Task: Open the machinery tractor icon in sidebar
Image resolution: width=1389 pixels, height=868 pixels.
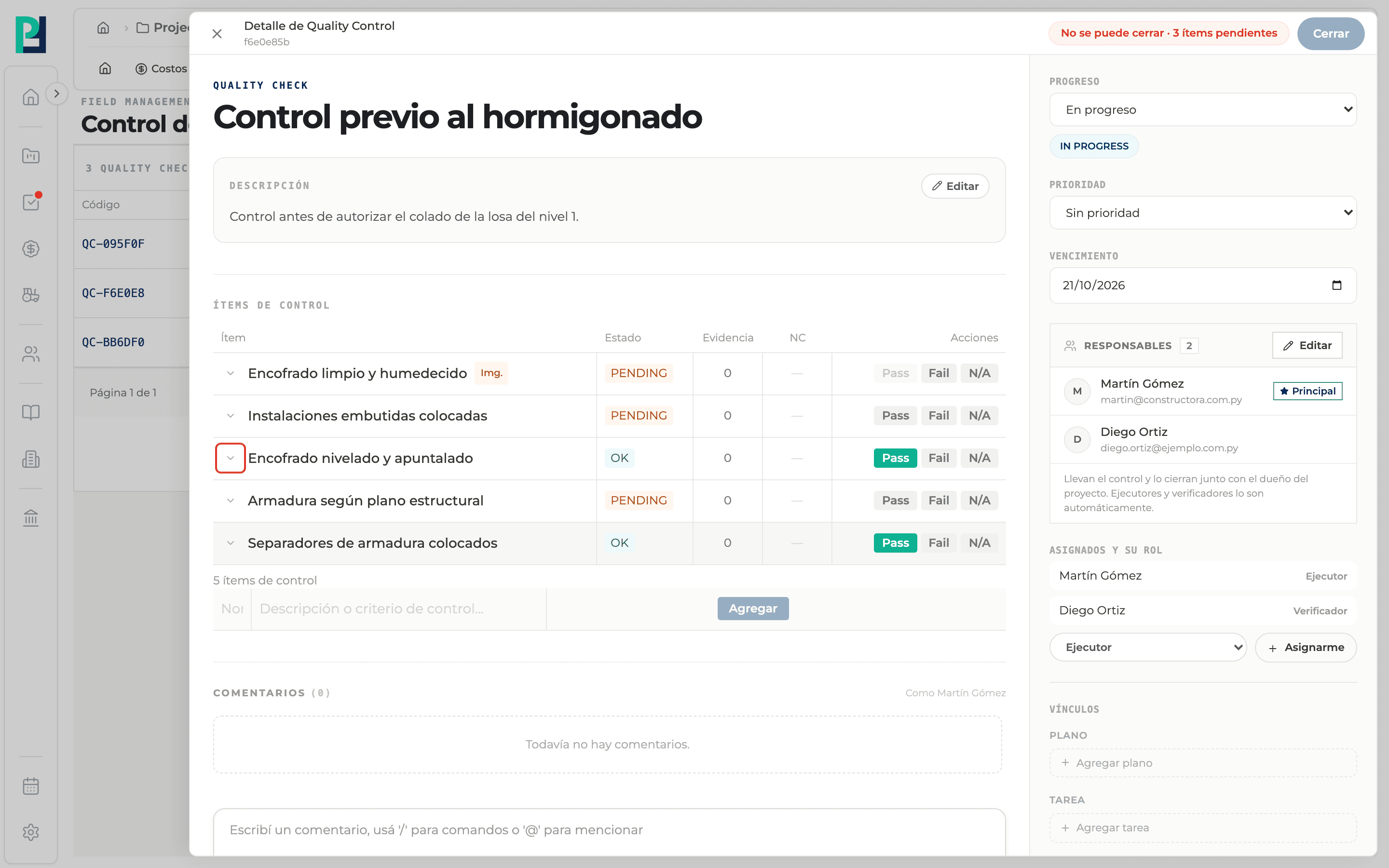Action: [x=30, y=295]
